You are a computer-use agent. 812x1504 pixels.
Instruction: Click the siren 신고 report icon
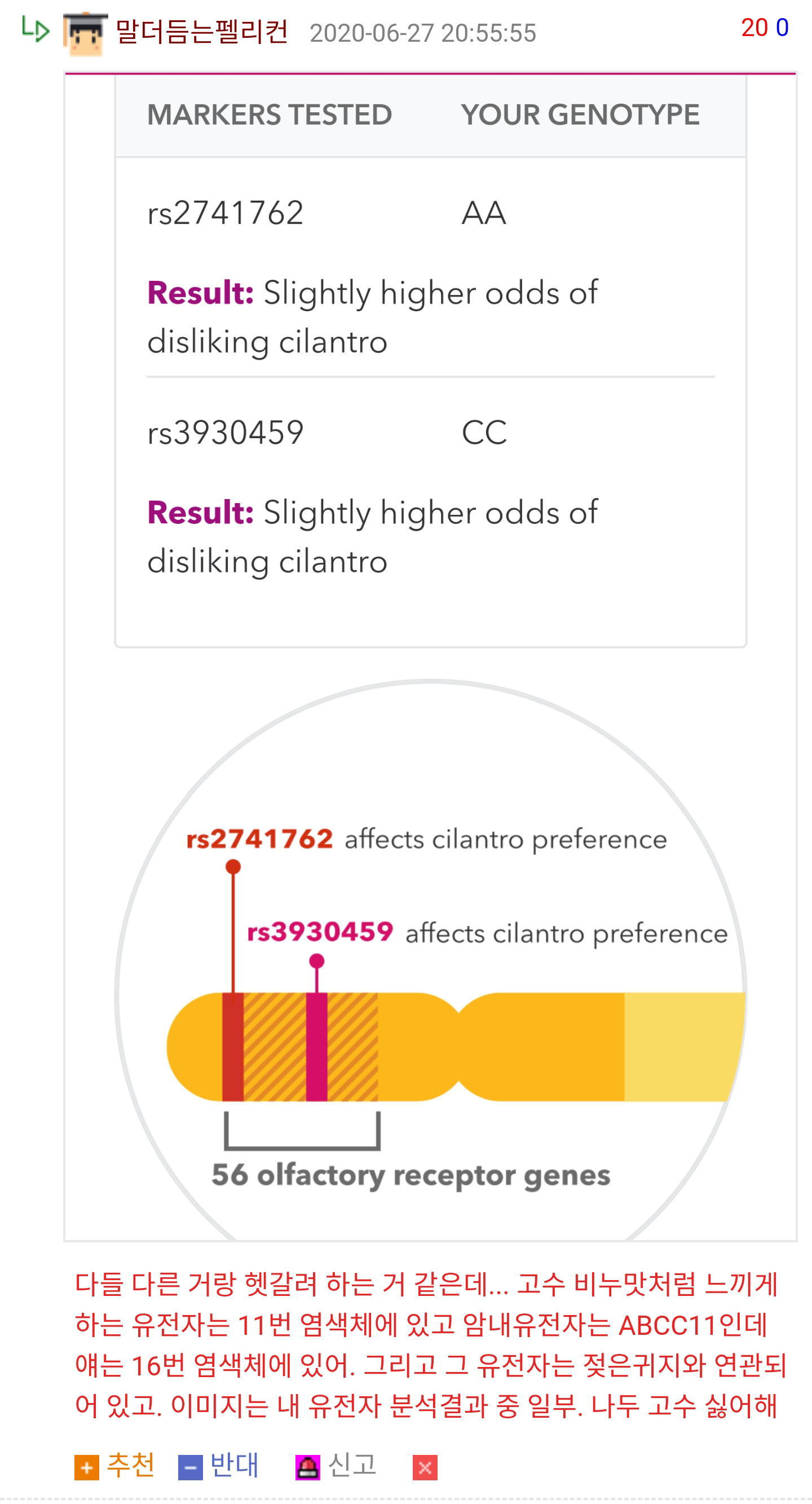[307, 1467]
